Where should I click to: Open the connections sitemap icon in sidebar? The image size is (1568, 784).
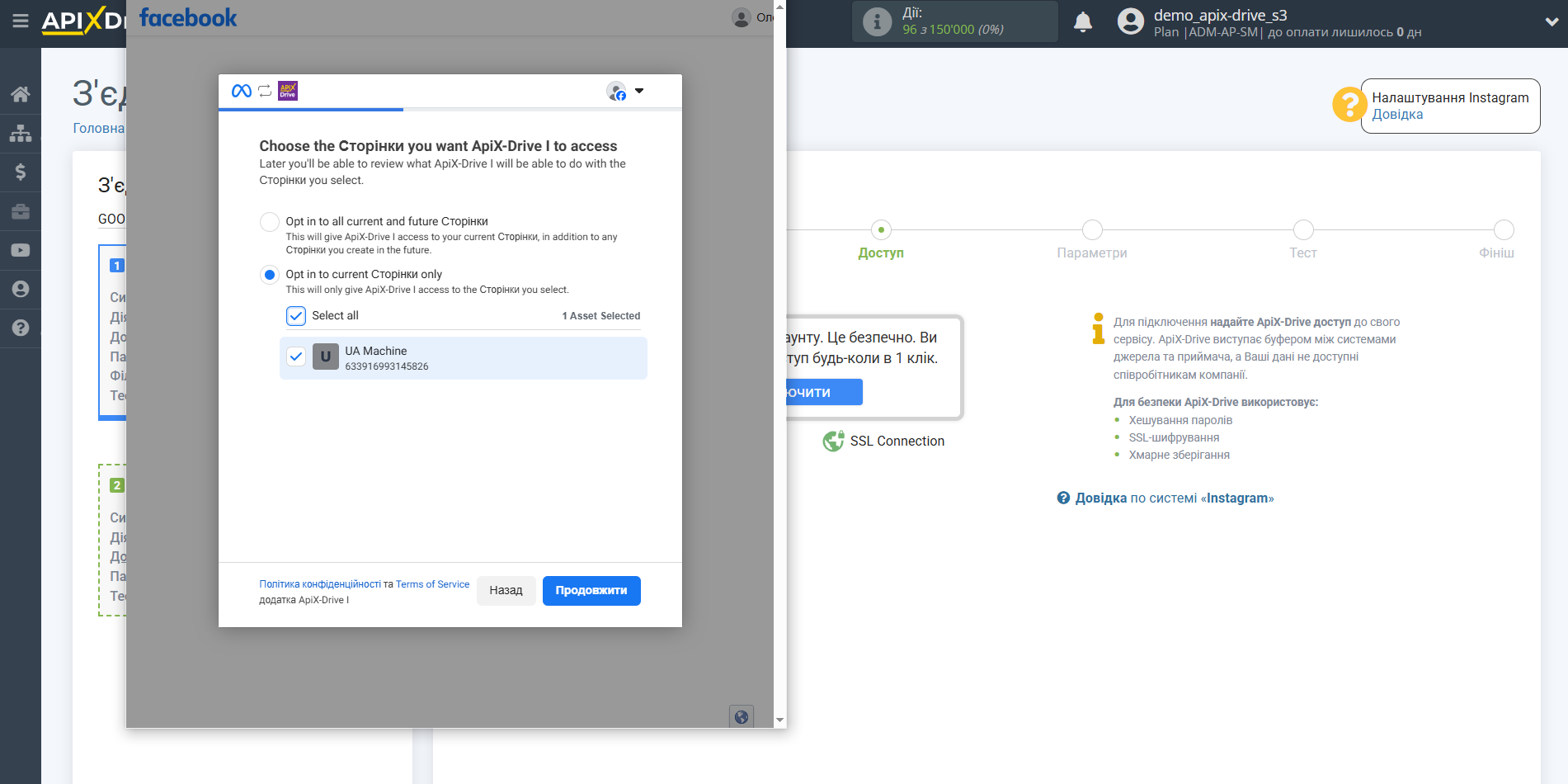(x=21, y=133)
